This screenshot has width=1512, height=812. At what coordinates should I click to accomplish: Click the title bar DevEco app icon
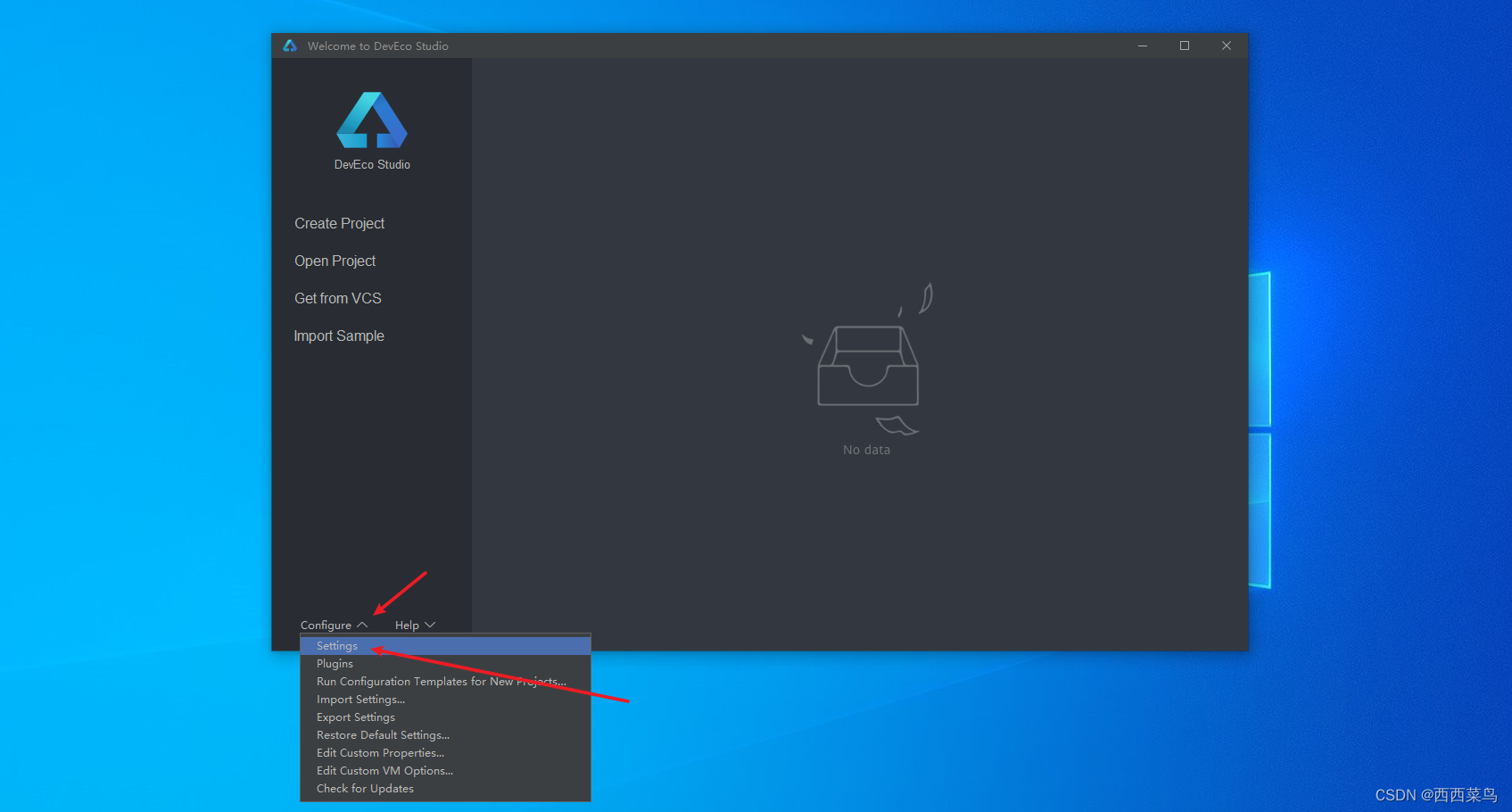click(290, 46)
